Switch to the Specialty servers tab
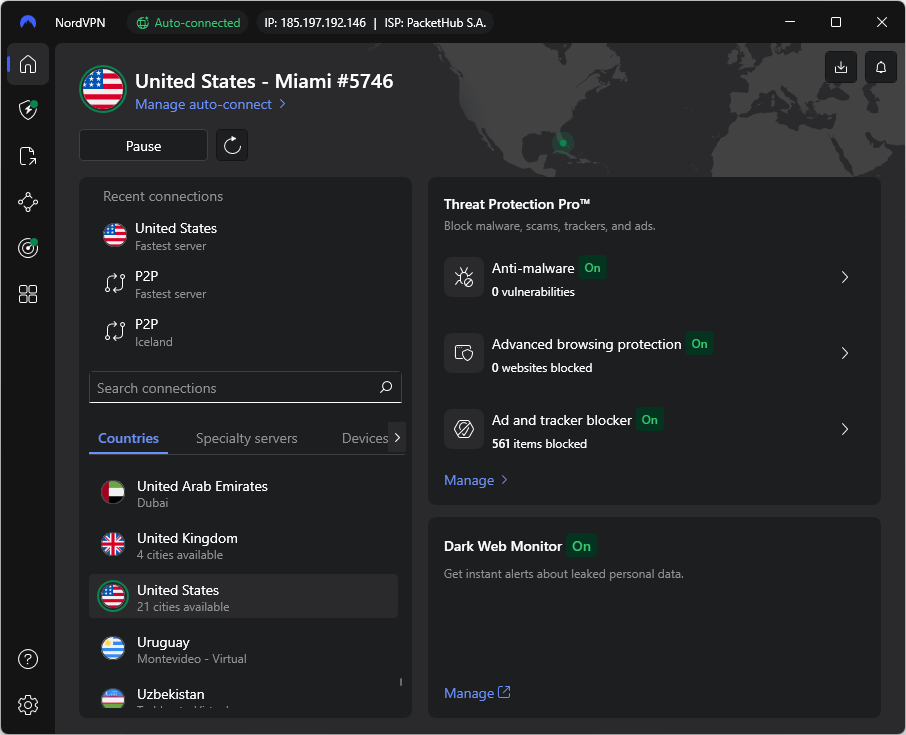Viewport: 906px width, 735px height. (x=246, y=438)
